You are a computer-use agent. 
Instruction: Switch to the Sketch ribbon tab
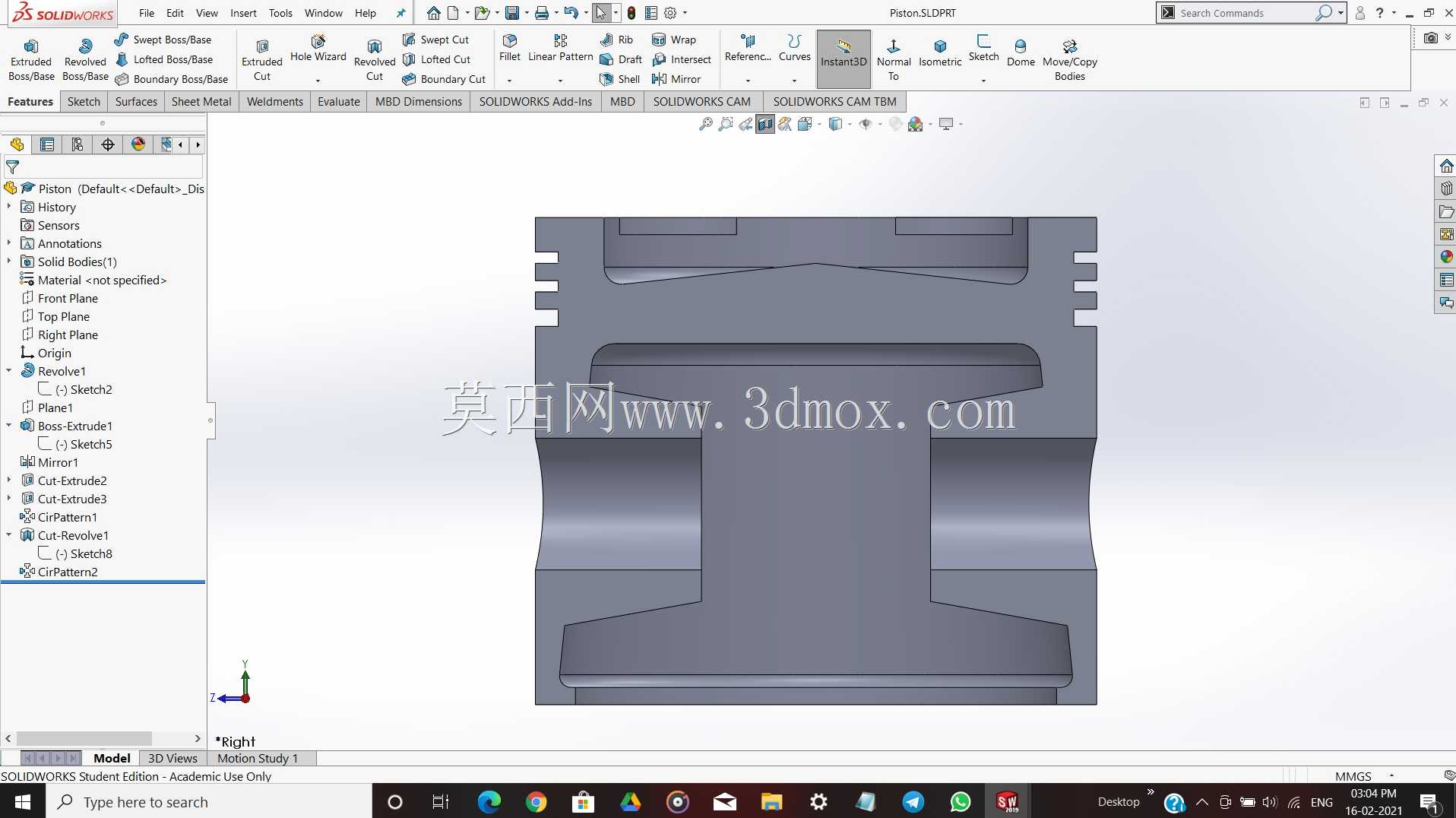(84, 102)
